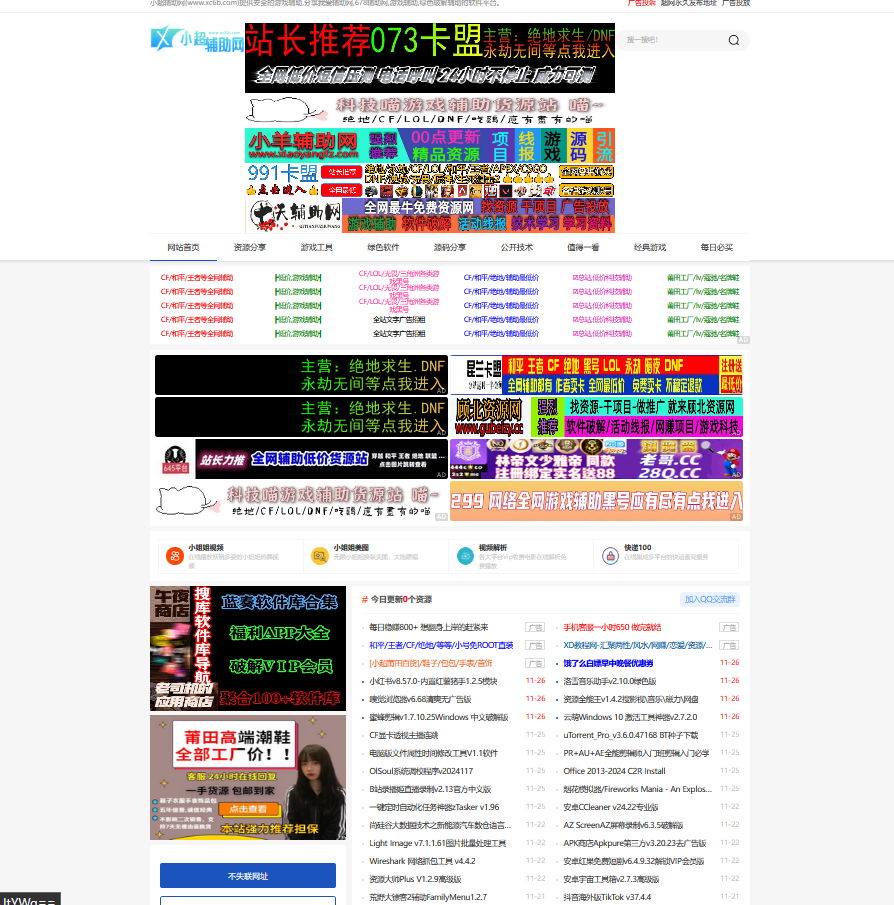Open the 资源分享 menu item
894x905 pixels.
click(x=250, y=248)
